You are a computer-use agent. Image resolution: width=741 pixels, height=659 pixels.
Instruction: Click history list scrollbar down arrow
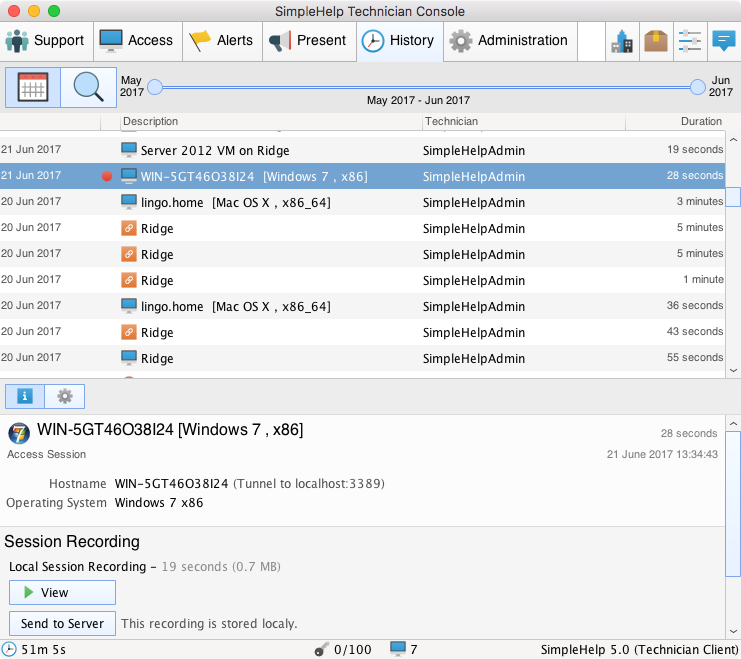(733, 370)
